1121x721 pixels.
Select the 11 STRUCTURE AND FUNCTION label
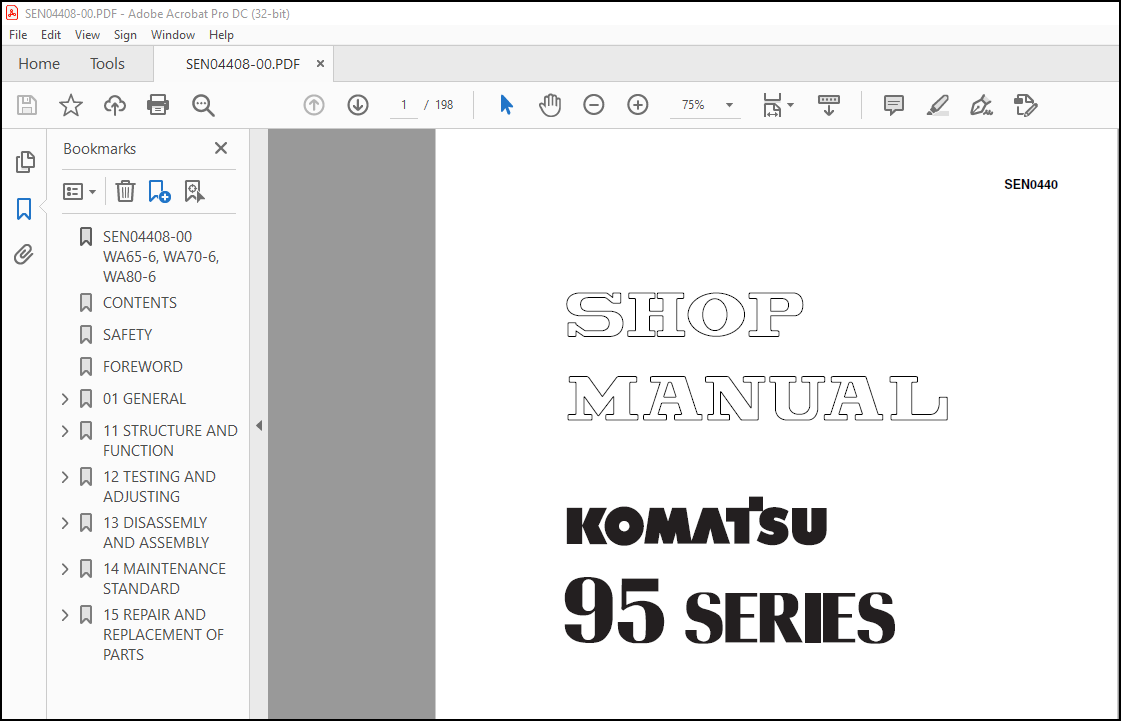[x=170, y=441]
